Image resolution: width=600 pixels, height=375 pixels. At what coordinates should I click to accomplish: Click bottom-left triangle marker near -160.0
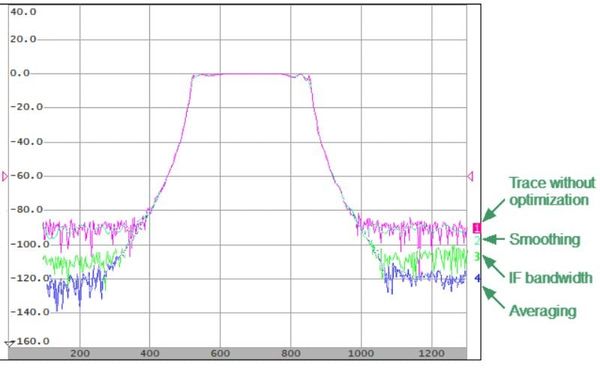(x=9, y=343)
